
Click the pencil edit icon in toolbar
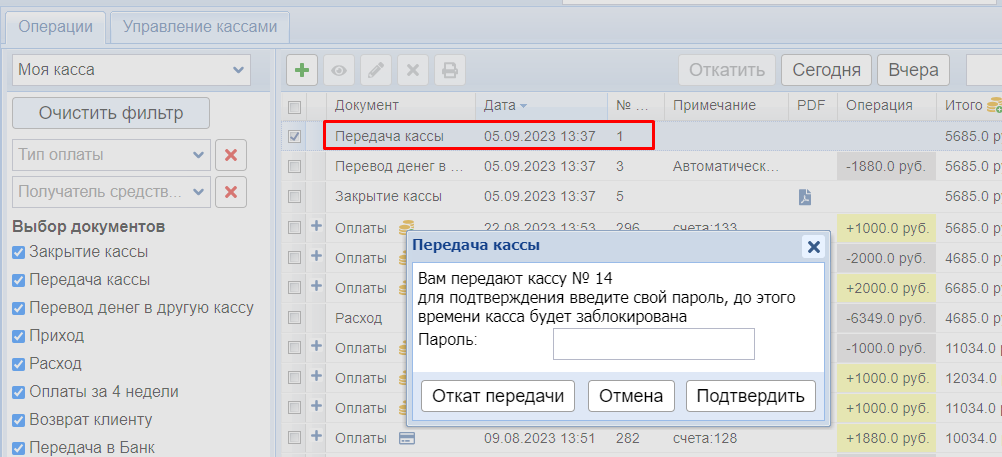(x=375, y=71)
